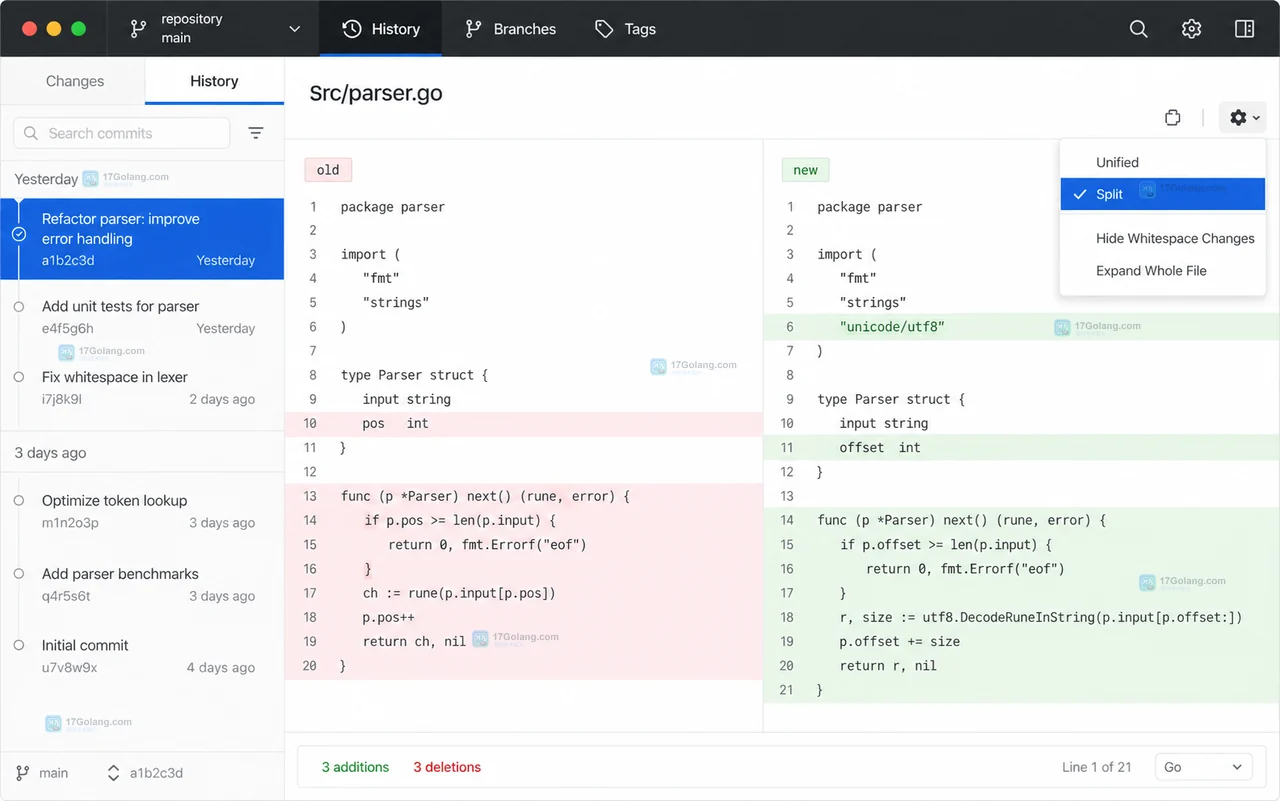The height and width of the screenshot is (801, 1280).
Task: Click the added offset int line
Action: (1021, 447)
